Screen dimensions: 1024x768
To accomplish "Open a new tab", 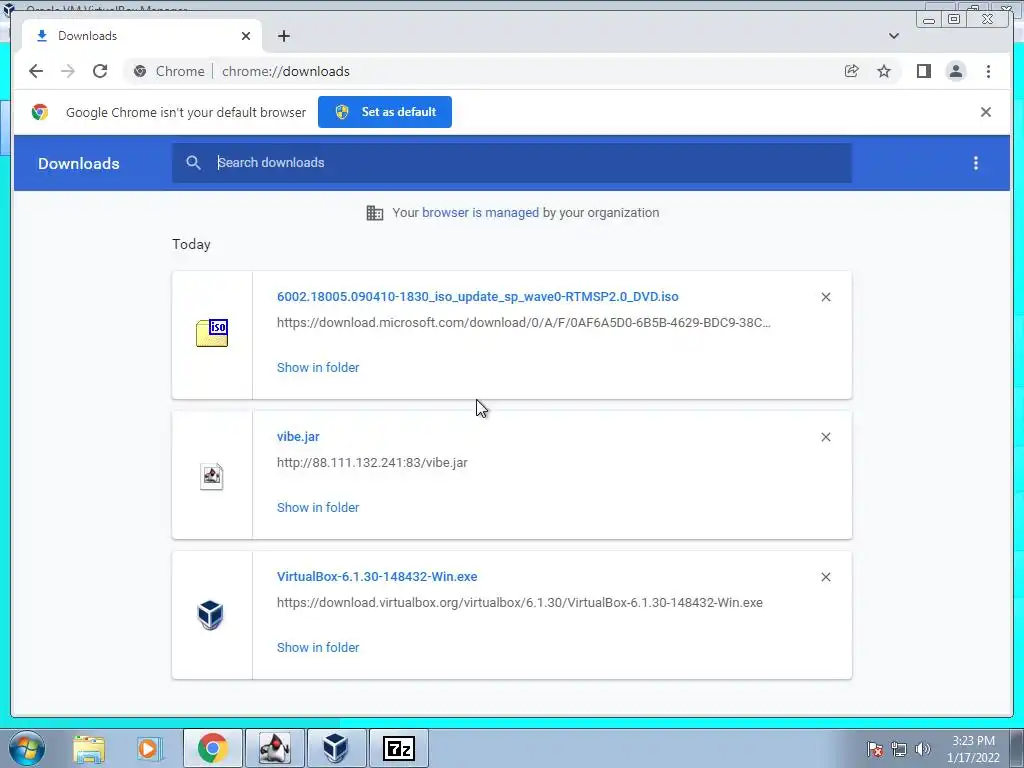I will pos(283,36).
